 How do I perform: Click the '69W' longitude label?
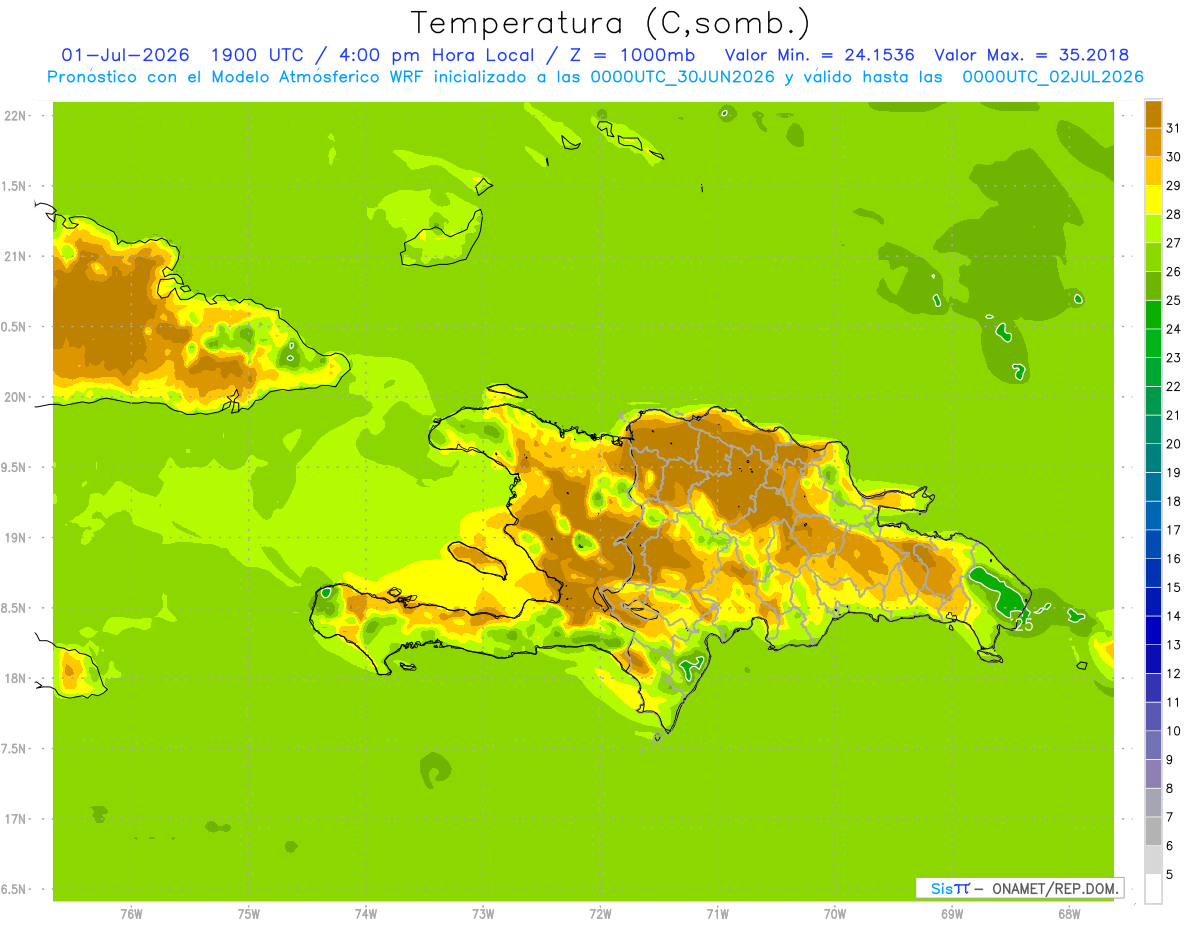pyautogui.click(x=952, y=914)
